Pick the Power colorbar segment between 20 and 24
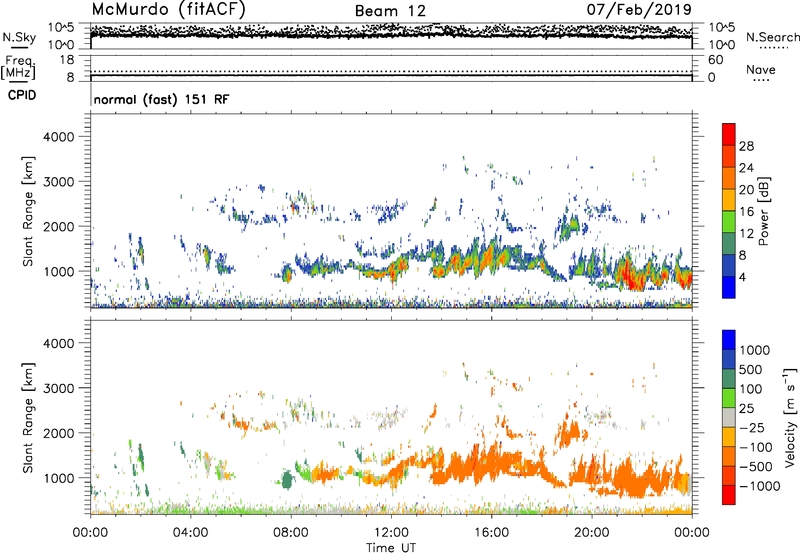 coord(729,178)
